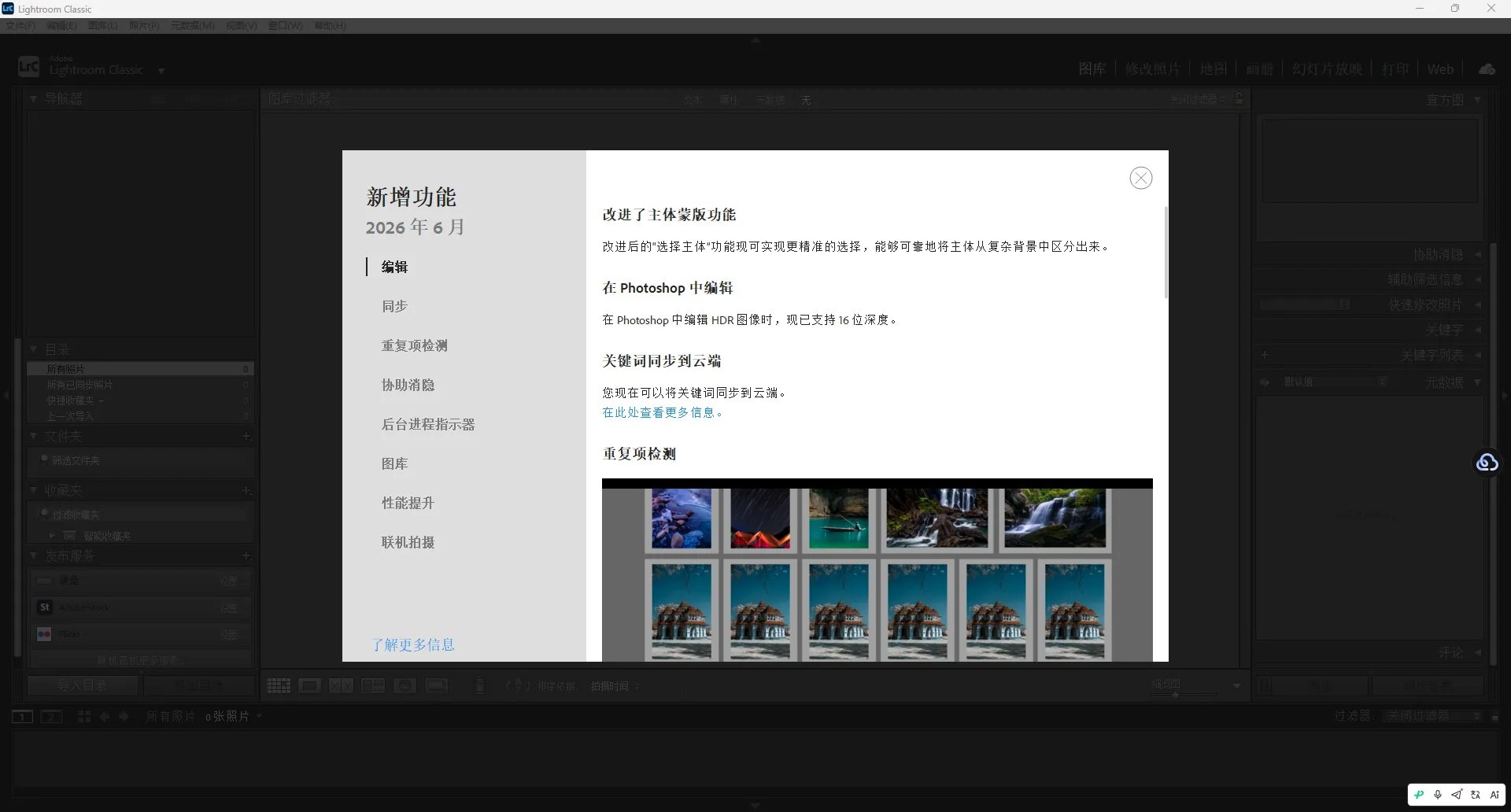Add a folder with the 文件夹 plus icon
The width and height of the screenshot is (1511, 812).
(x=246, y=436)
